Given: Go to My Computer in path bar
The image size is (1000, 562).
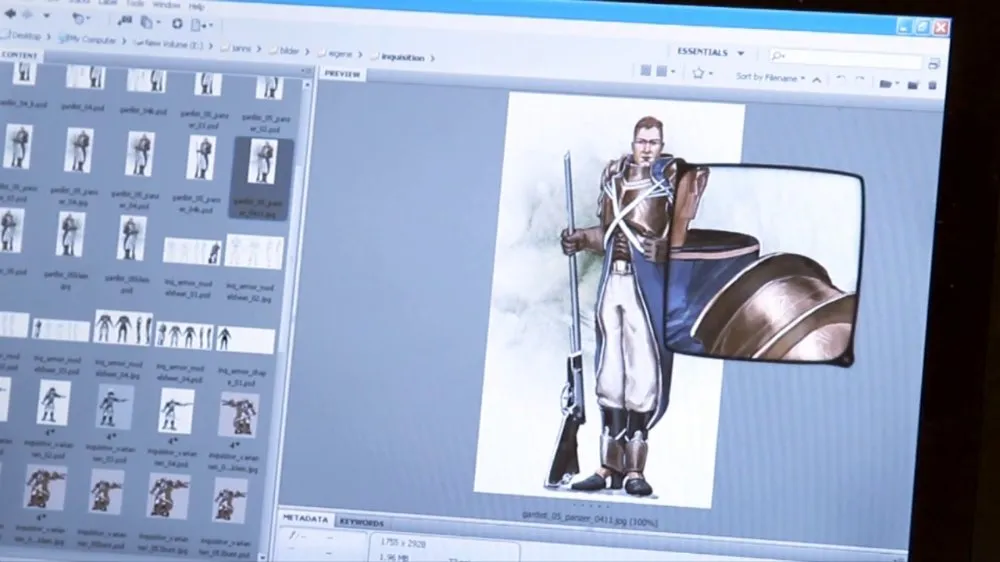Looking at the screenshot, I should click(92, 39).
